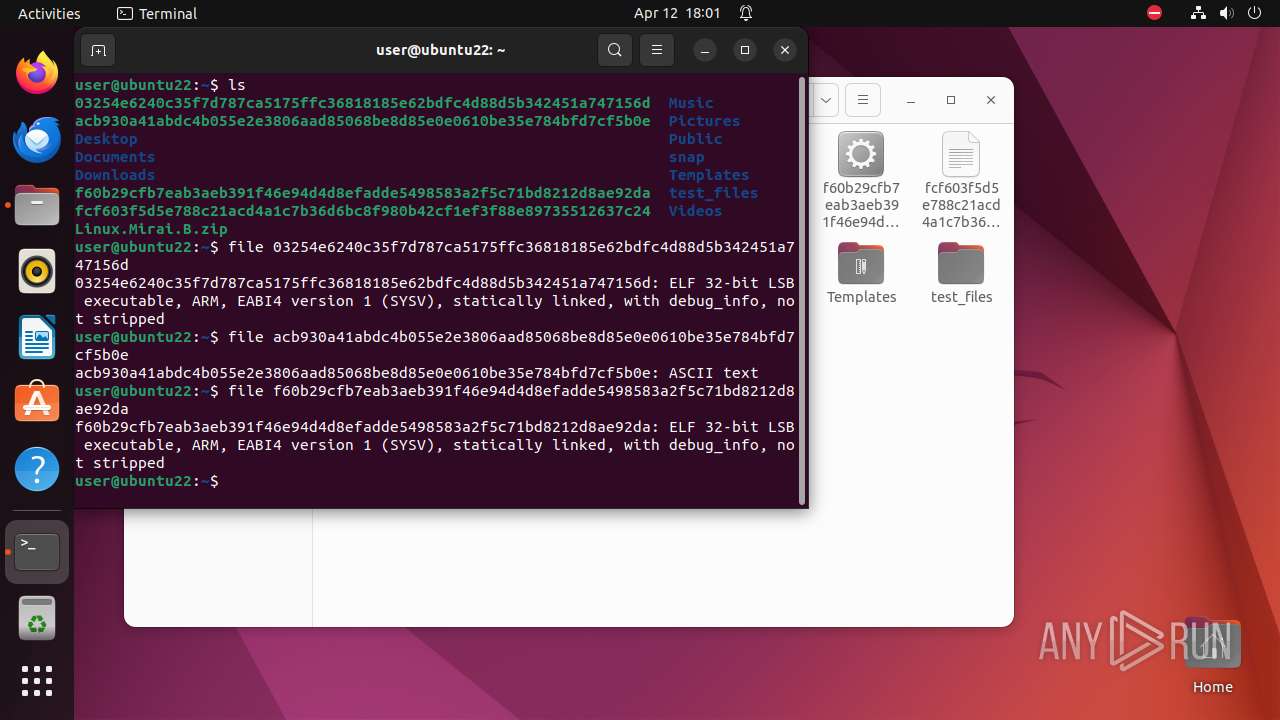Click the terminal vertical scrollbar

coord(802,291)
